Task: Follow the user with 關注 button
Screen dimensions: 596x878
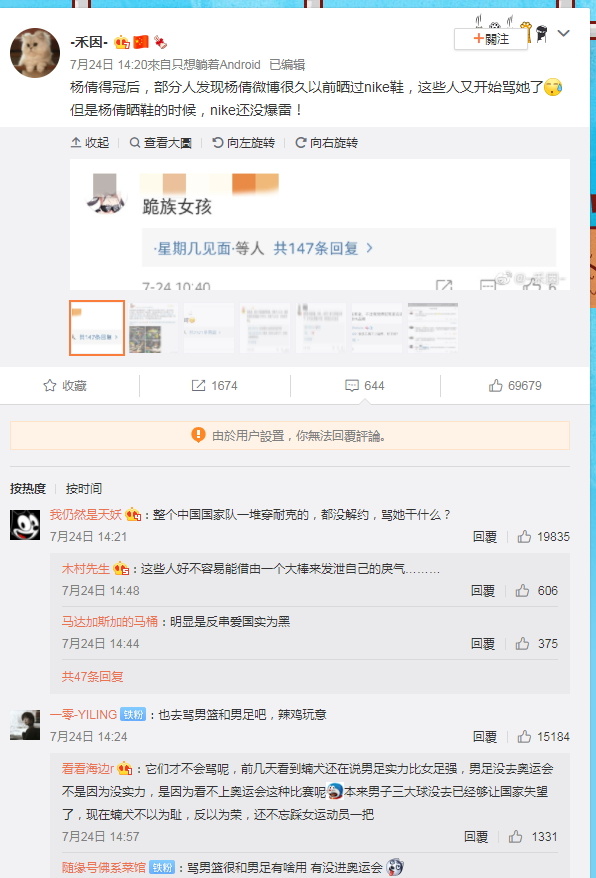Action: click(491, 39)
